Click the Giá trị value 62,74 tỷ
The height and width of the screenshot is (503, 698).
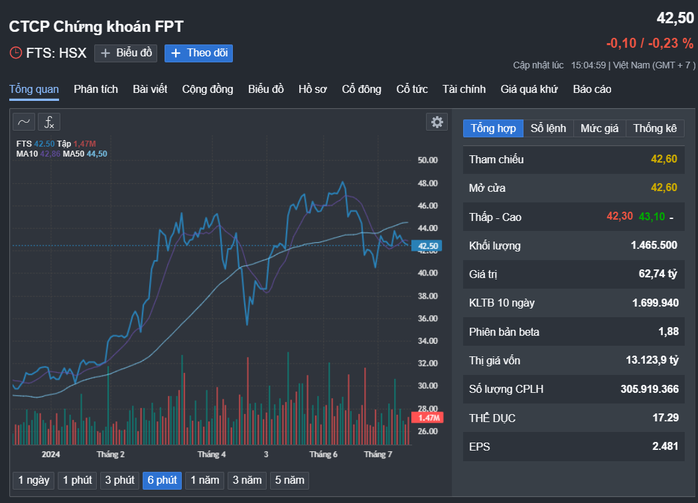coord(658,274)
